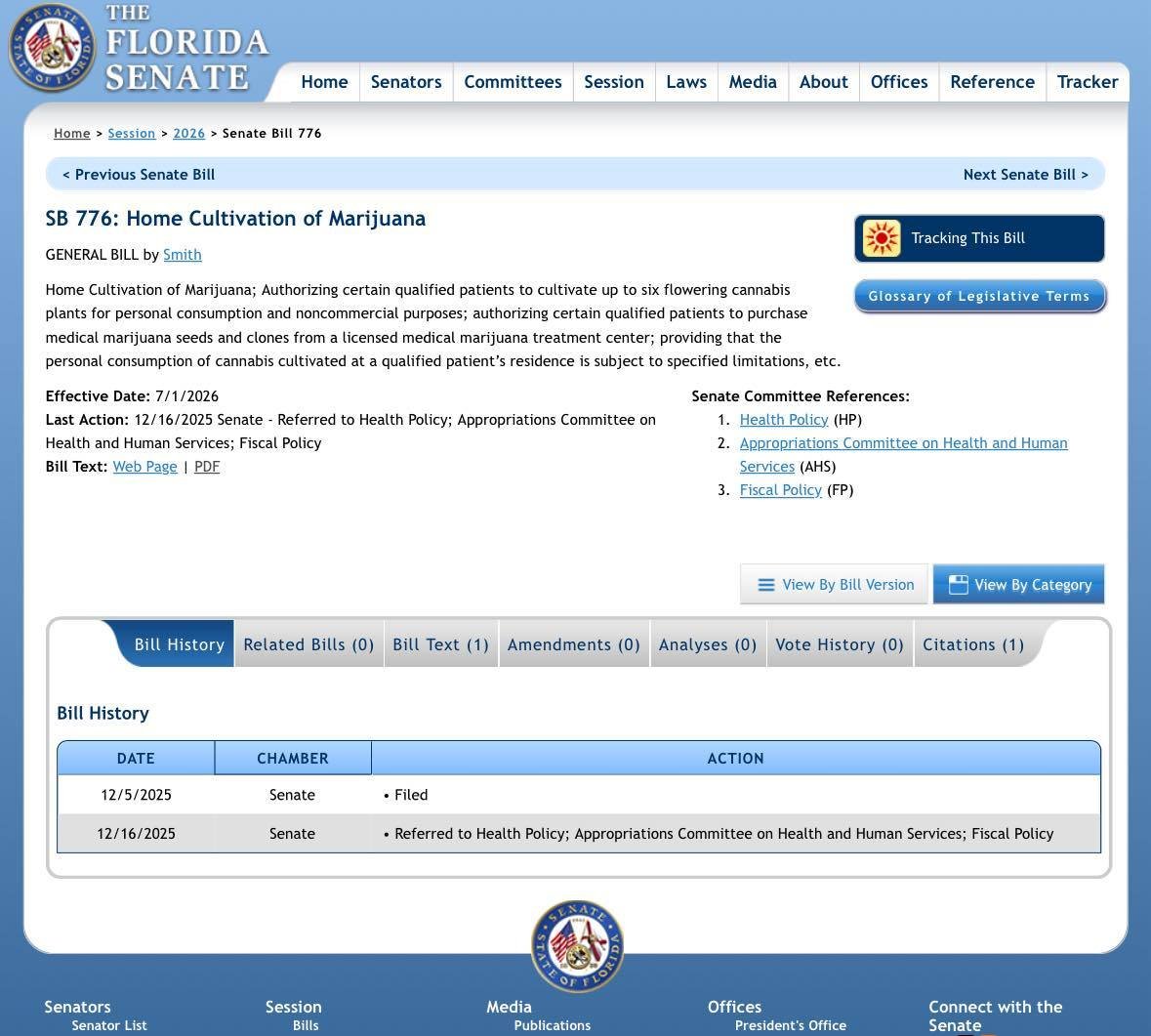
Task: Select the Bill History tab
Action: pyautogui.click(x=176, y=643)
